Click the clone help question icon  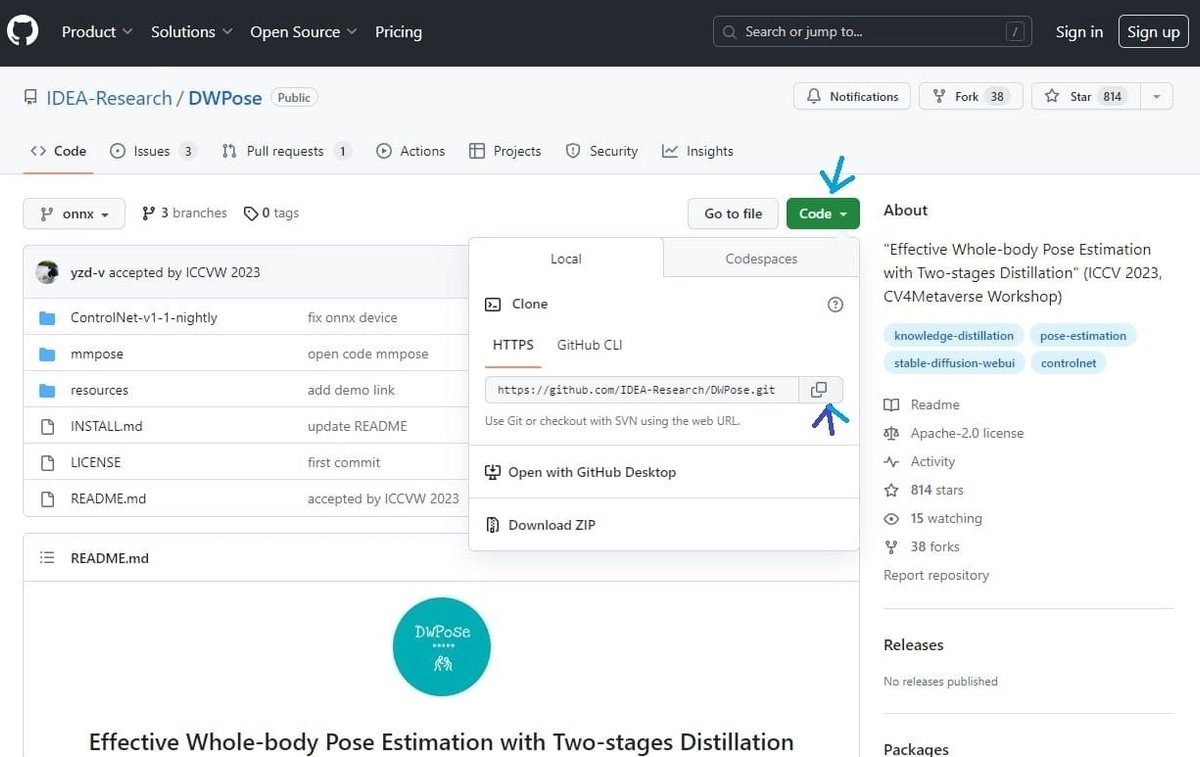coord(836,304)
